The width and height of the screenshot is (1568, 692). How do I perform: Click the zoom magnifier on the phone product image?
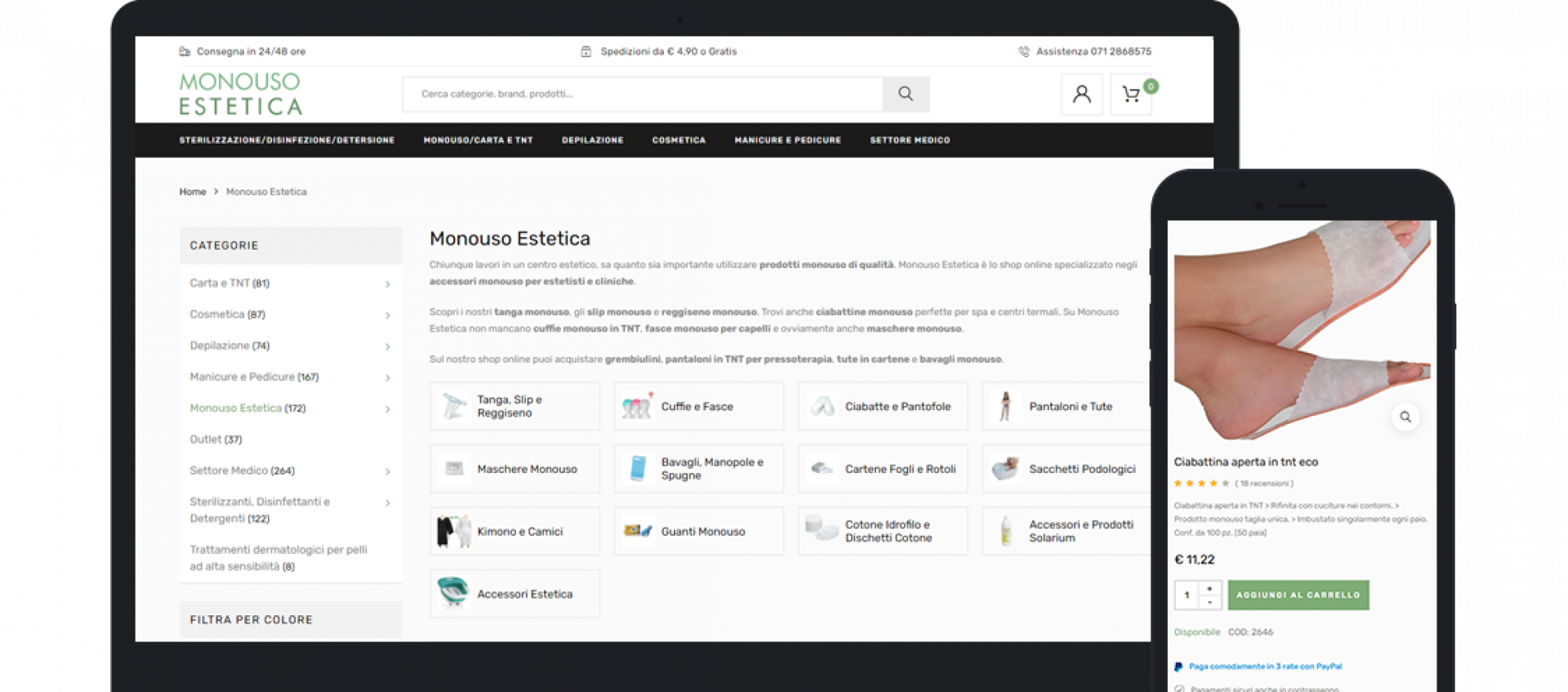[1405, 417]
